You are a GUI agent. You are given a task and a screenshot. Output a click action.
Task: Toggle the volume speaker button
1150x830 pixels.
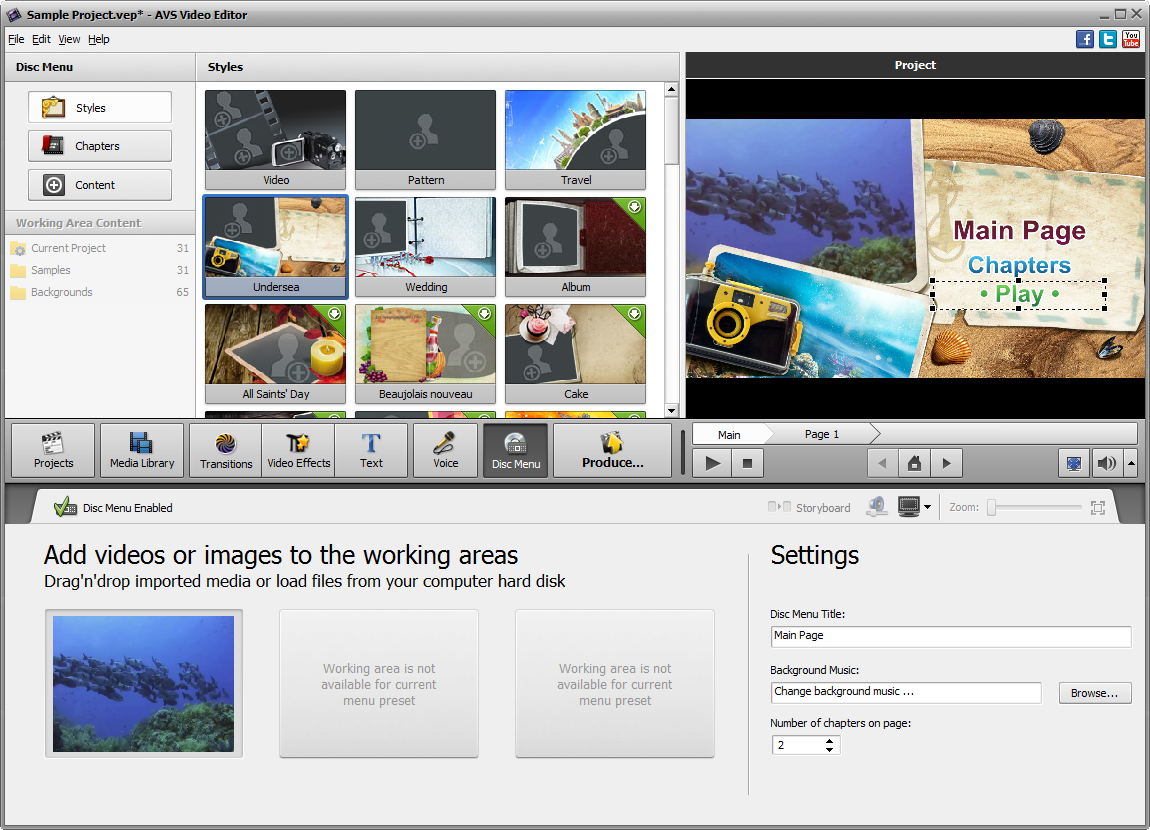click(1106, 463)
